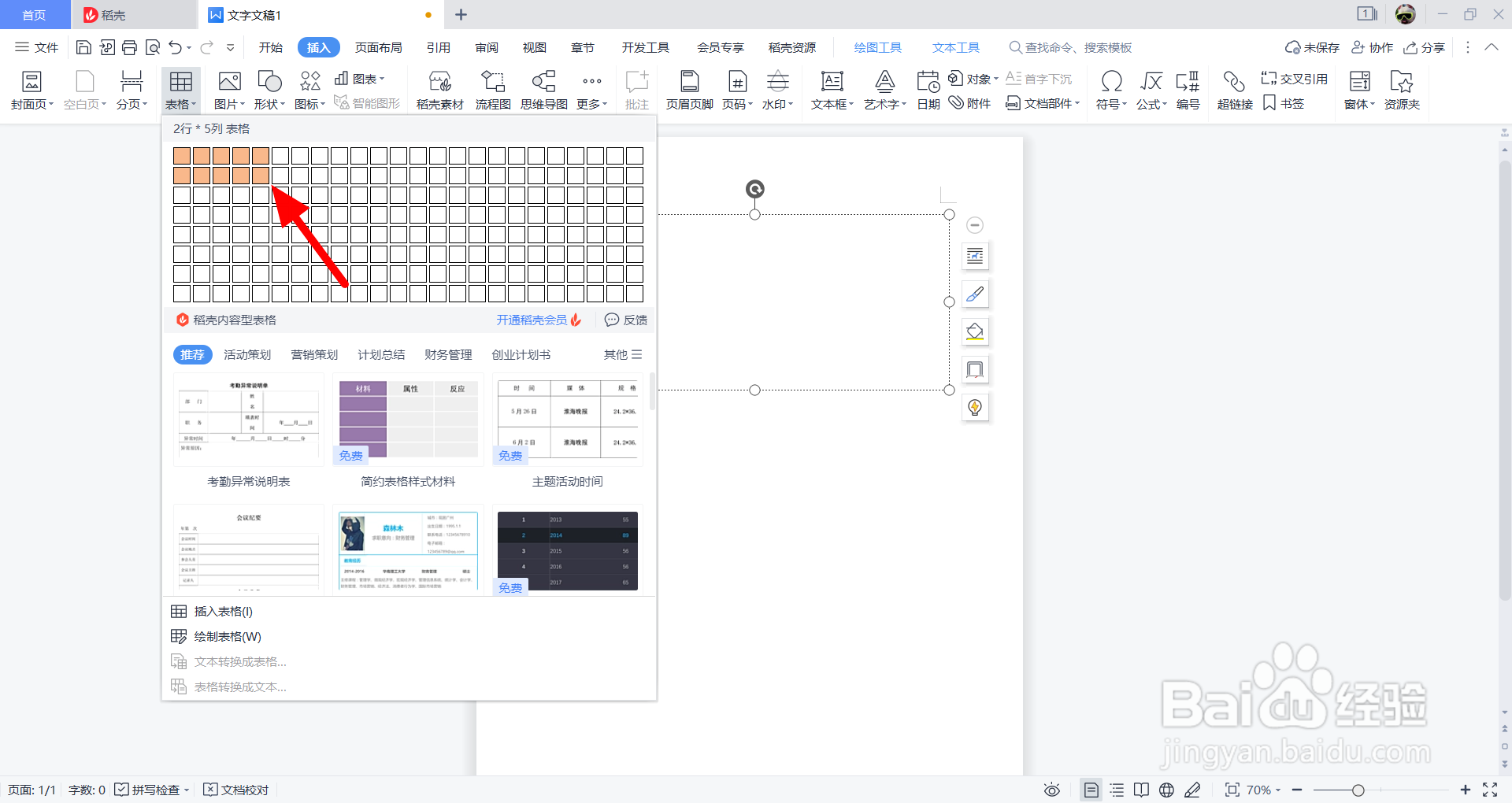
Task: Collapse the ribbon with chevron
Action: click(1492, 48)
